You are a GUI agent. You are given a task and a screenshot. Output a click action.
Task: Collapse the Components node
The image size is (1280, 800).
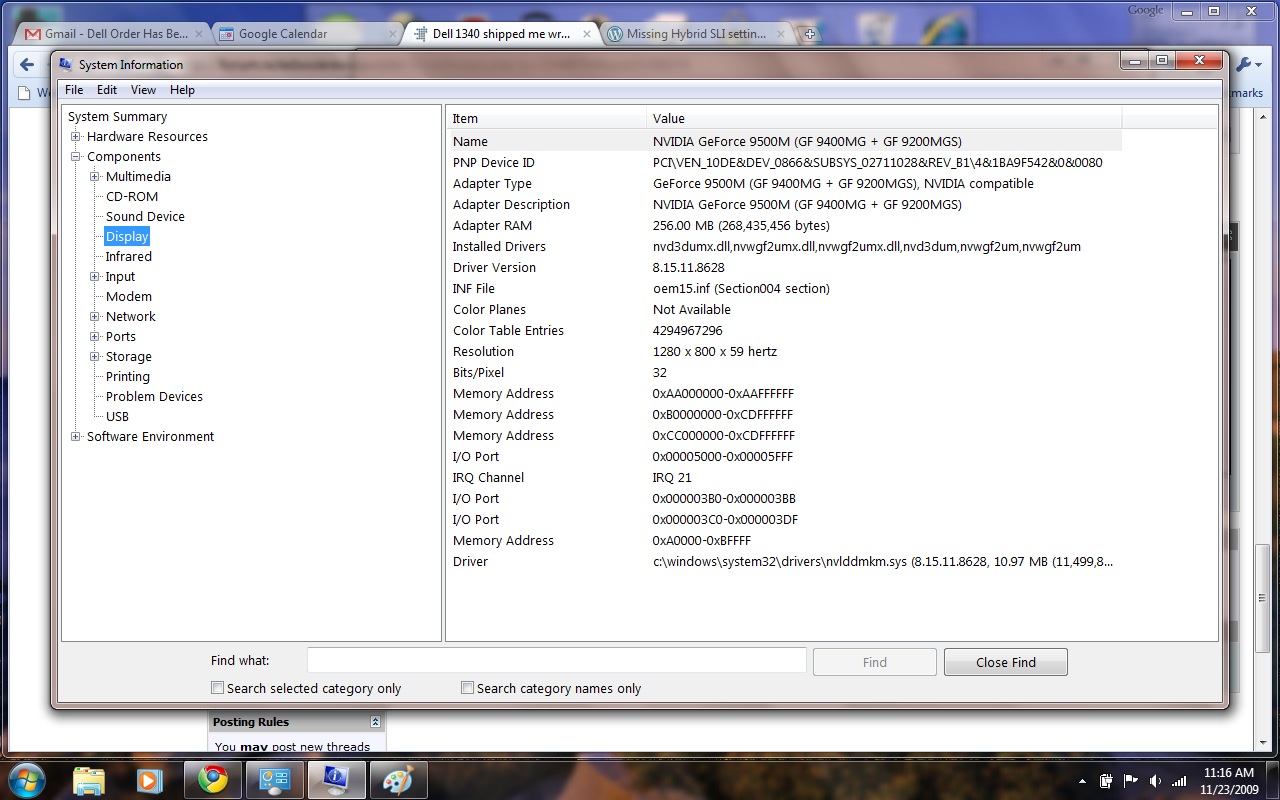(x=76, y=156)
